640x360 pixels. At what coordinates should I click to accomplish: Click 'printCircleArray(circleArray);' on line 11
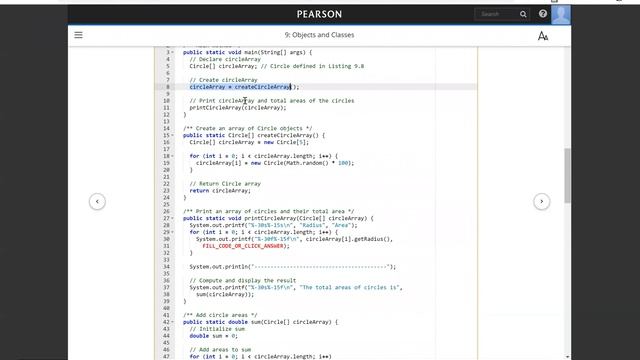click(x=238, y=108)
